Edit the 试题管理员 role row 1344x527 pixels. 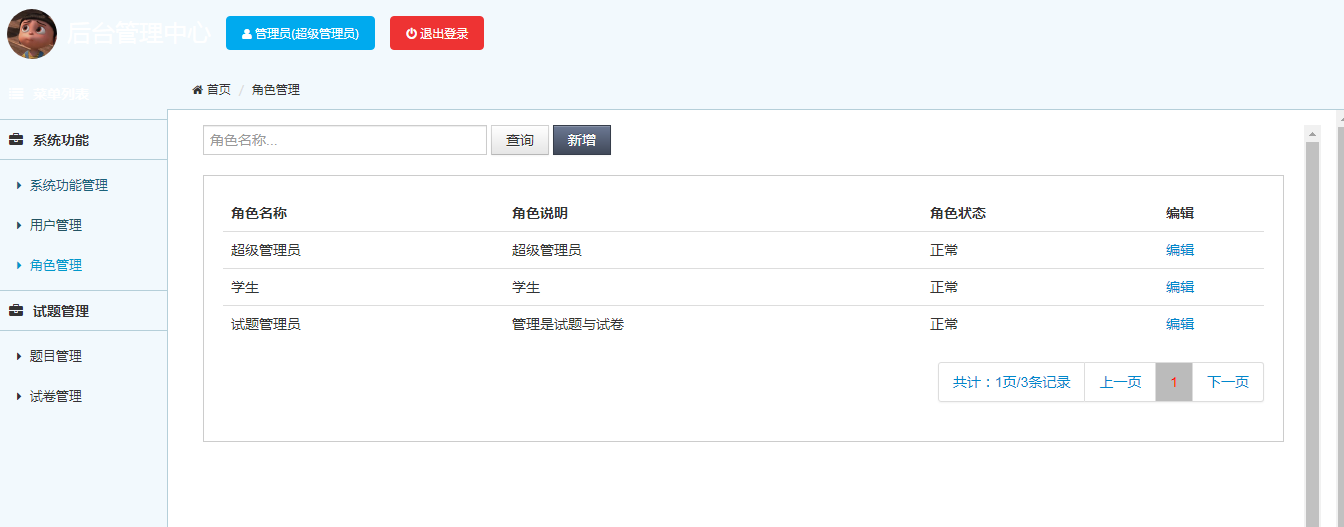click(1180, 324)
